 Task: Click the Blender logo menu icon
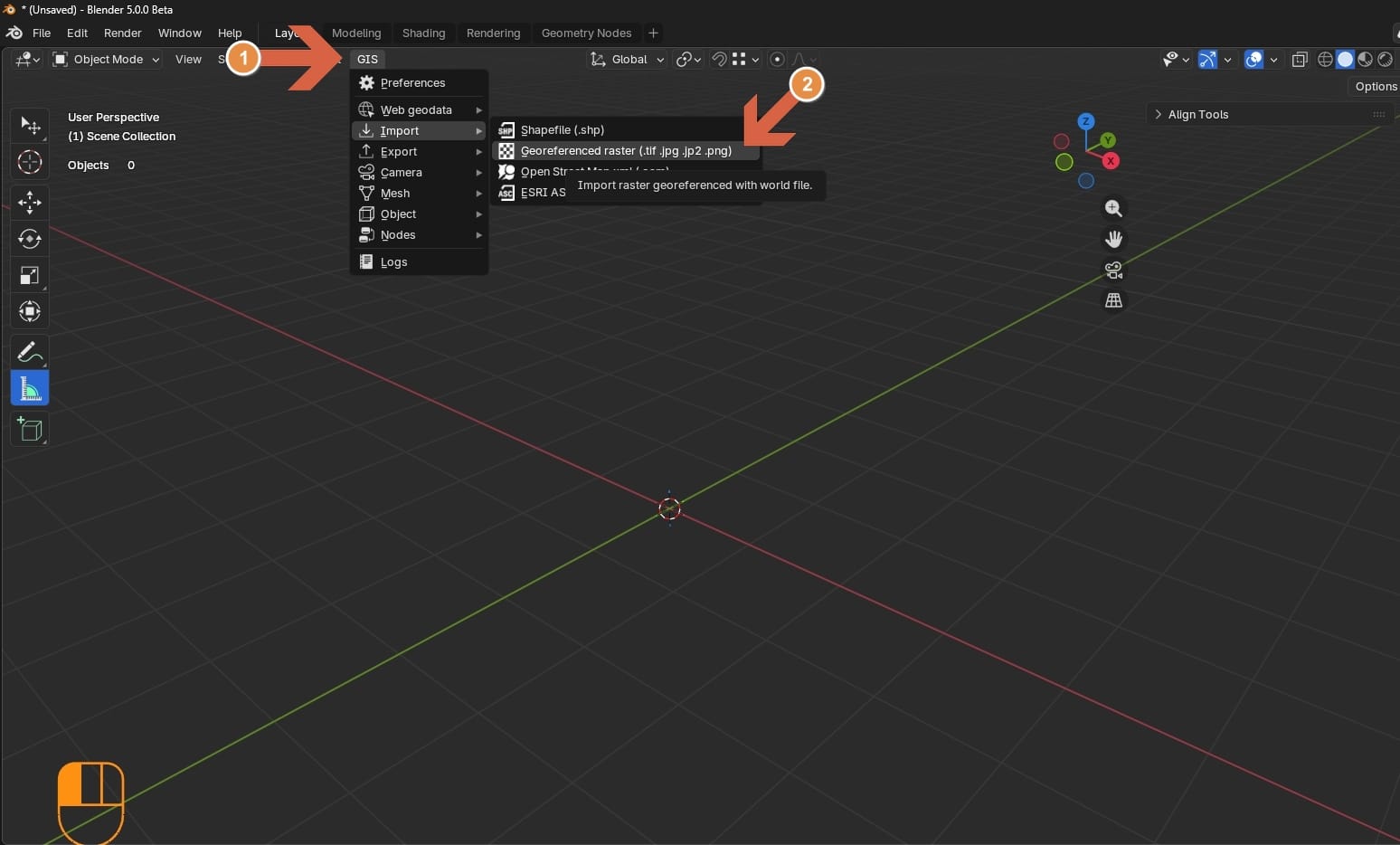tap(14, 33)
